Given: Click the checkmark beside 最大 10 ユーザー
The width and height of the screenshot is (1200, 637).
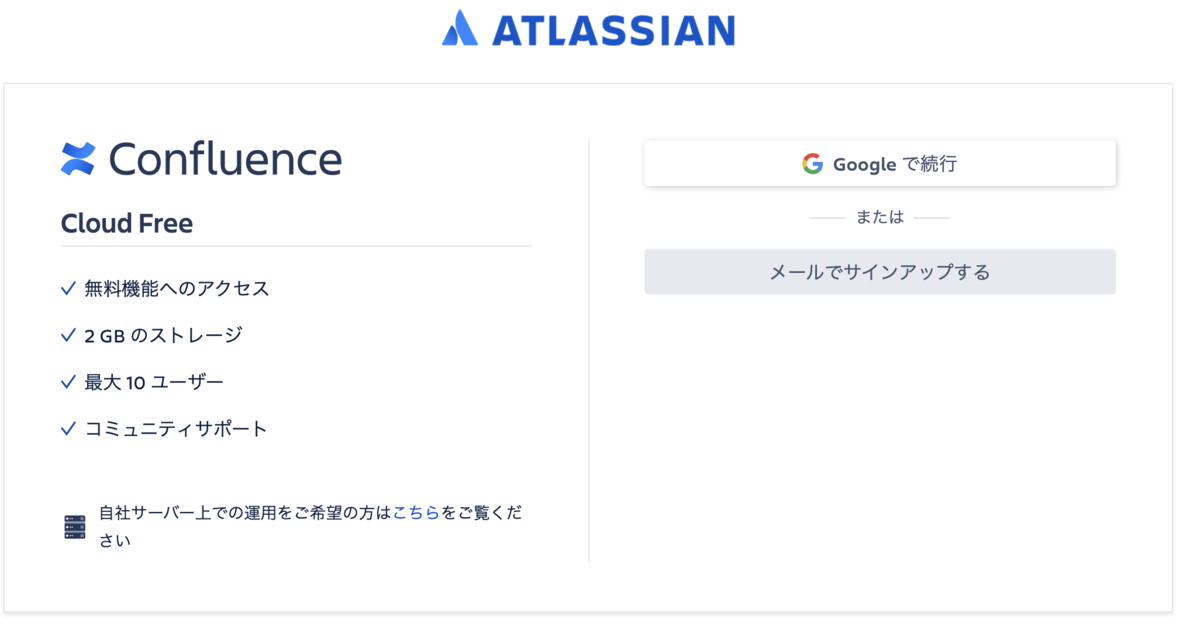Looking at the screenshot, I should (x=67, y=381).
